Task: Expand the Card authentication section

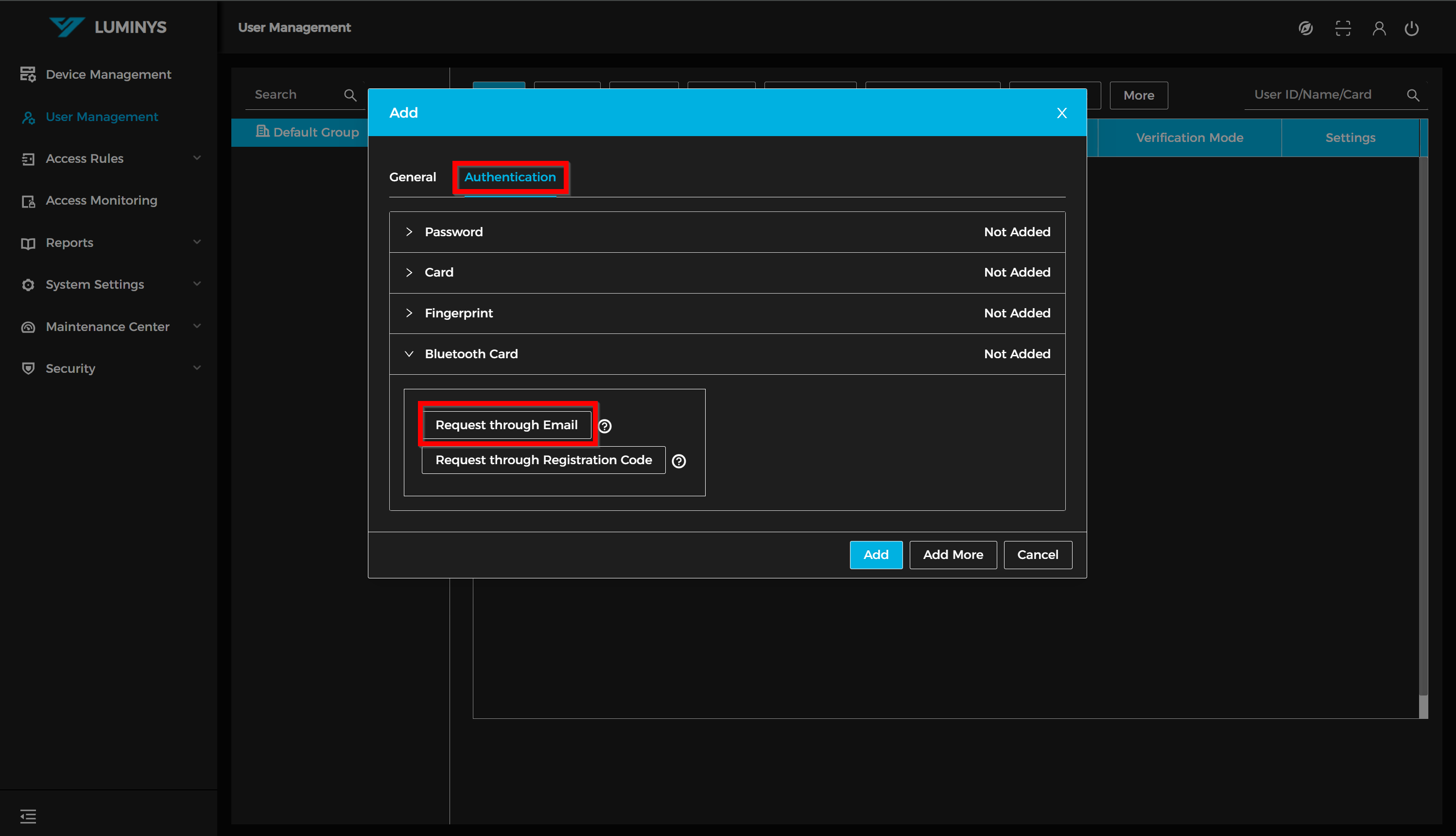Action: [409, 272]
